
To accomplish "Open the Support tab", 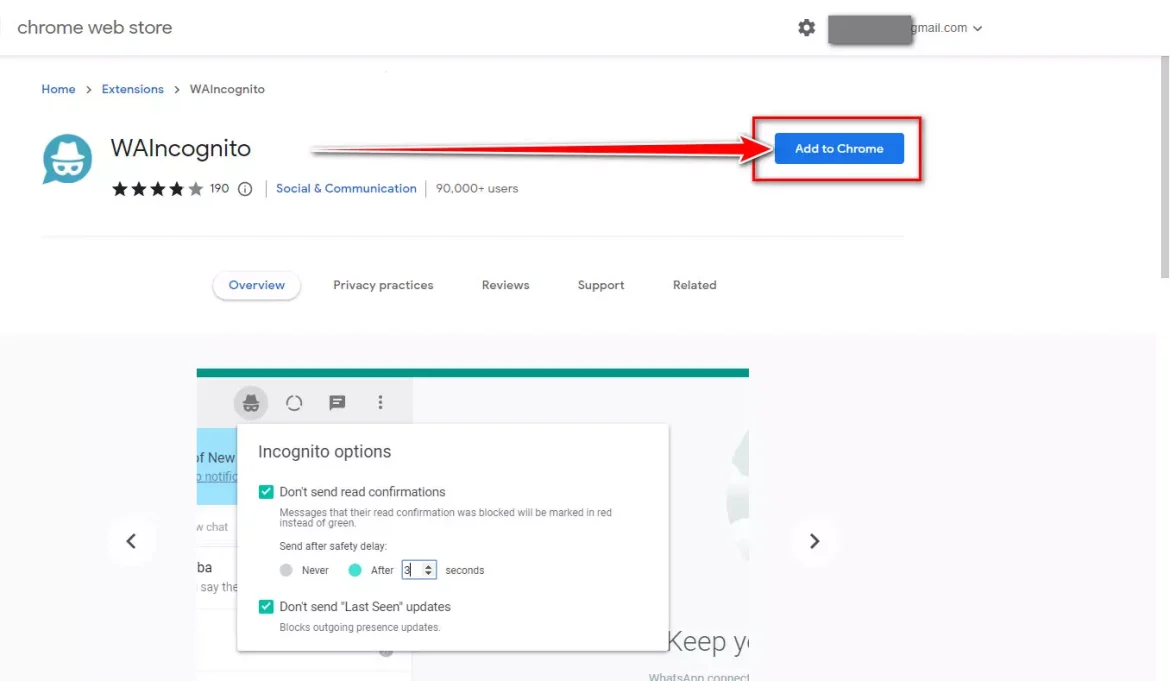I will pyautogui.click(x=601, y=285).
